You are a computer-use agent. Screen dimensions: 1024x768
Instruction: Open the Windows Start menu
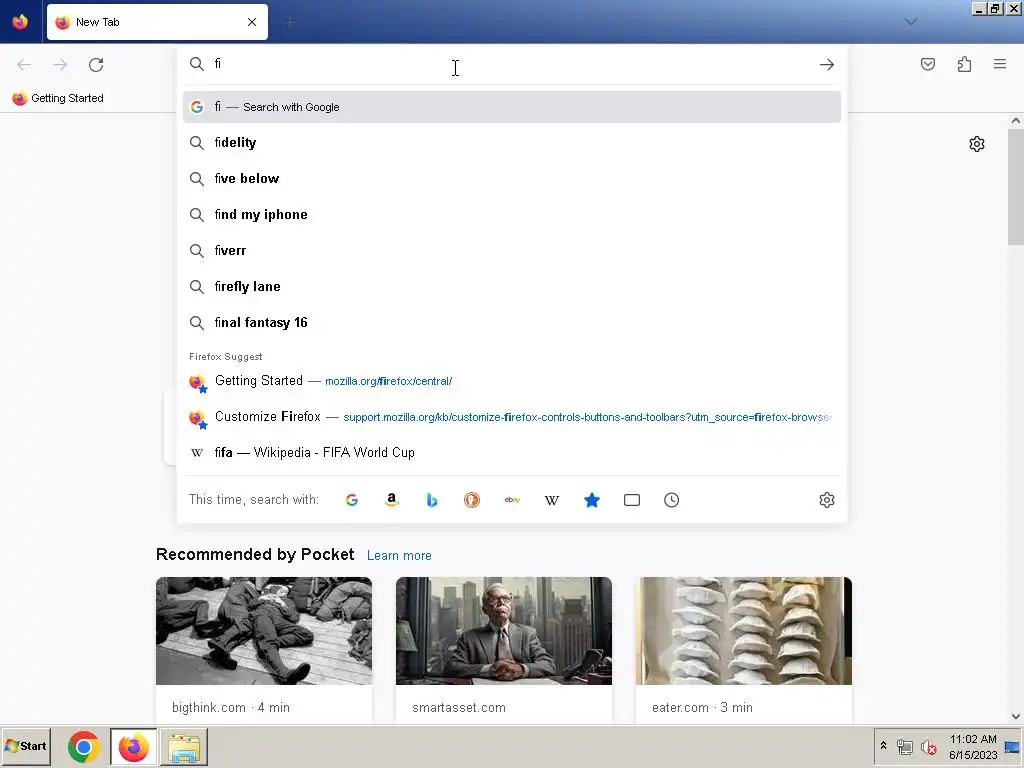(25, 746)
